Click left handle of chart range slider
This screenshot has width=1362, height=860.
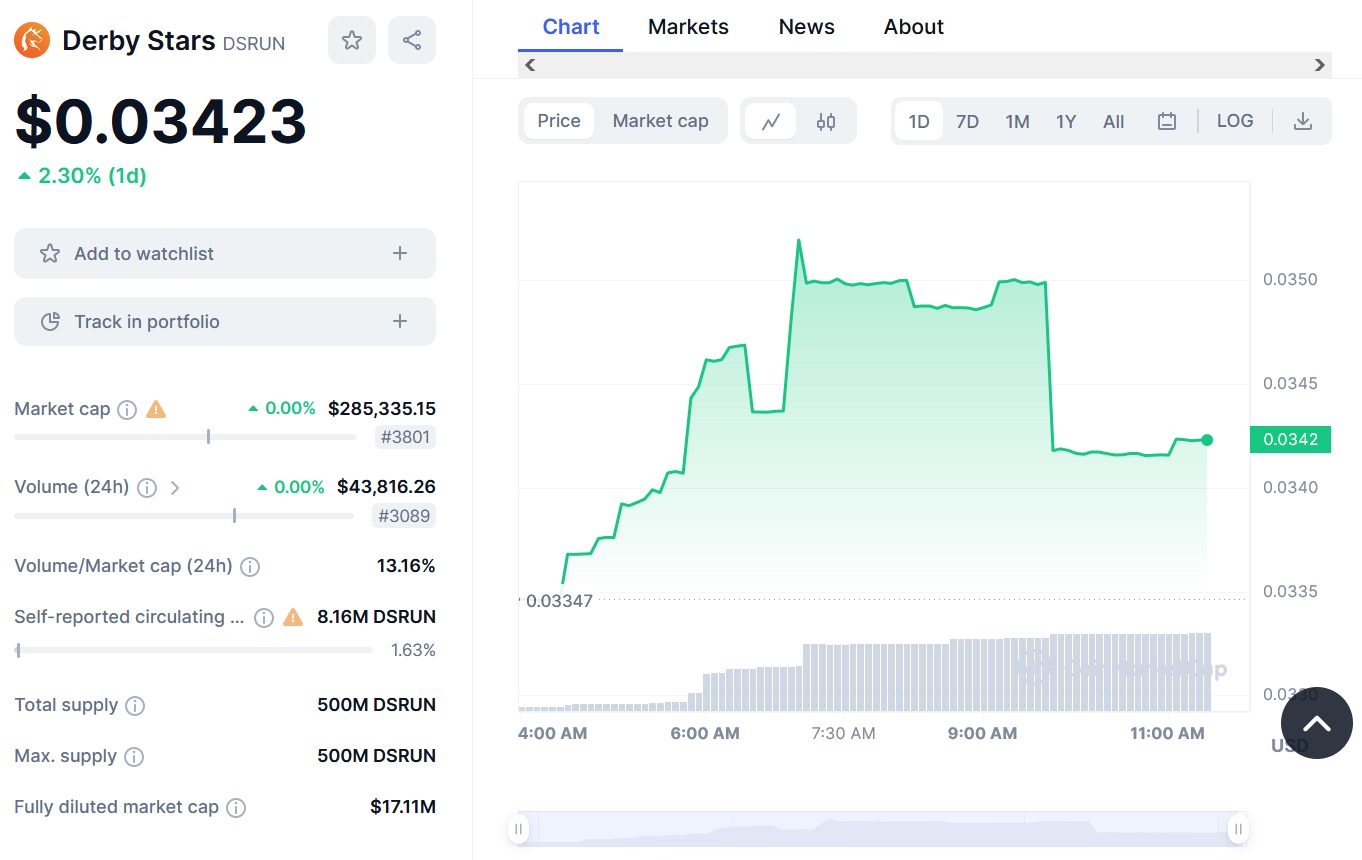click(x=518, y=828)
